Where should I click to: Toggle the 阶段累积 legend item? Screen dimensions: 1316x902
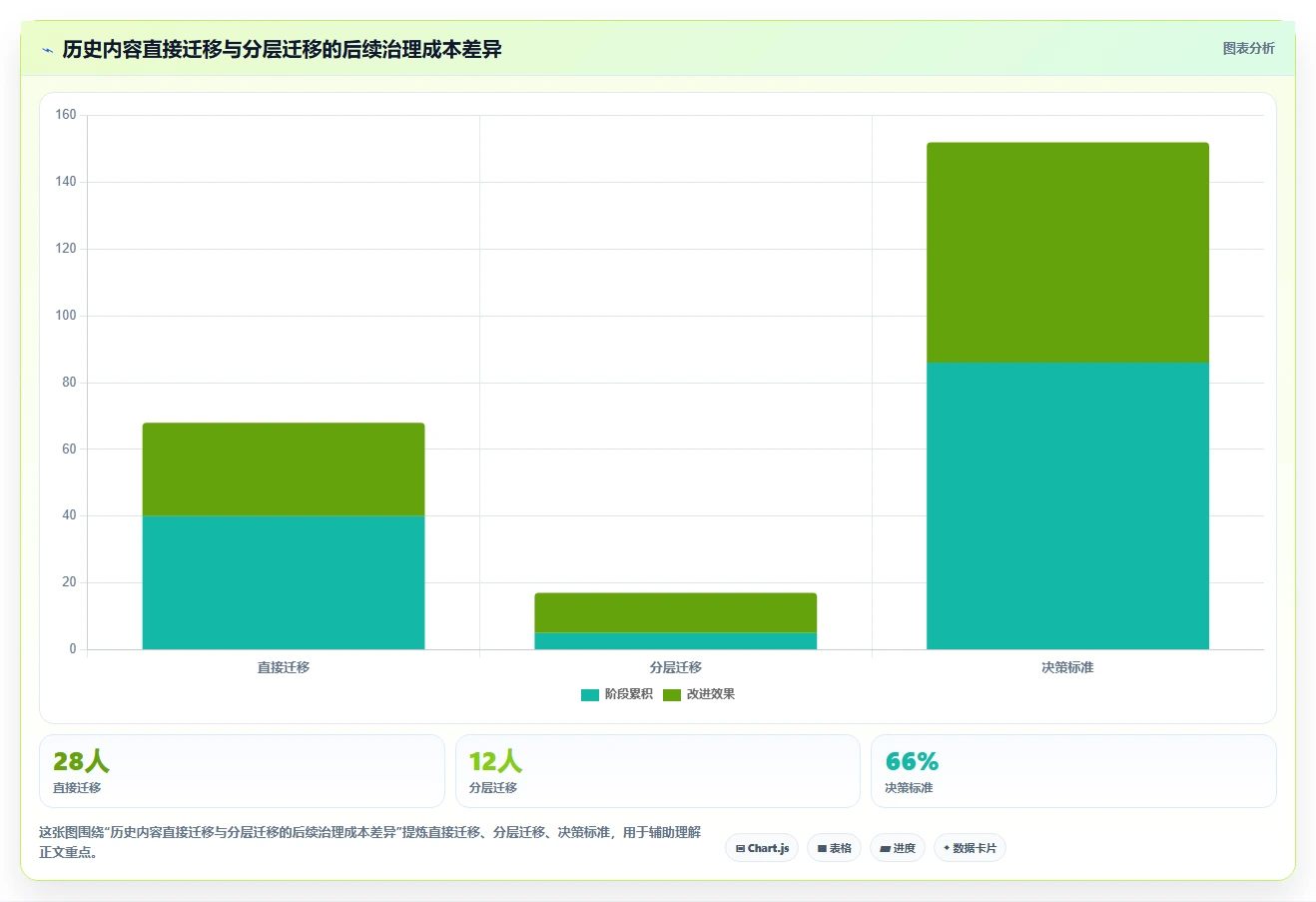[617, 694]
